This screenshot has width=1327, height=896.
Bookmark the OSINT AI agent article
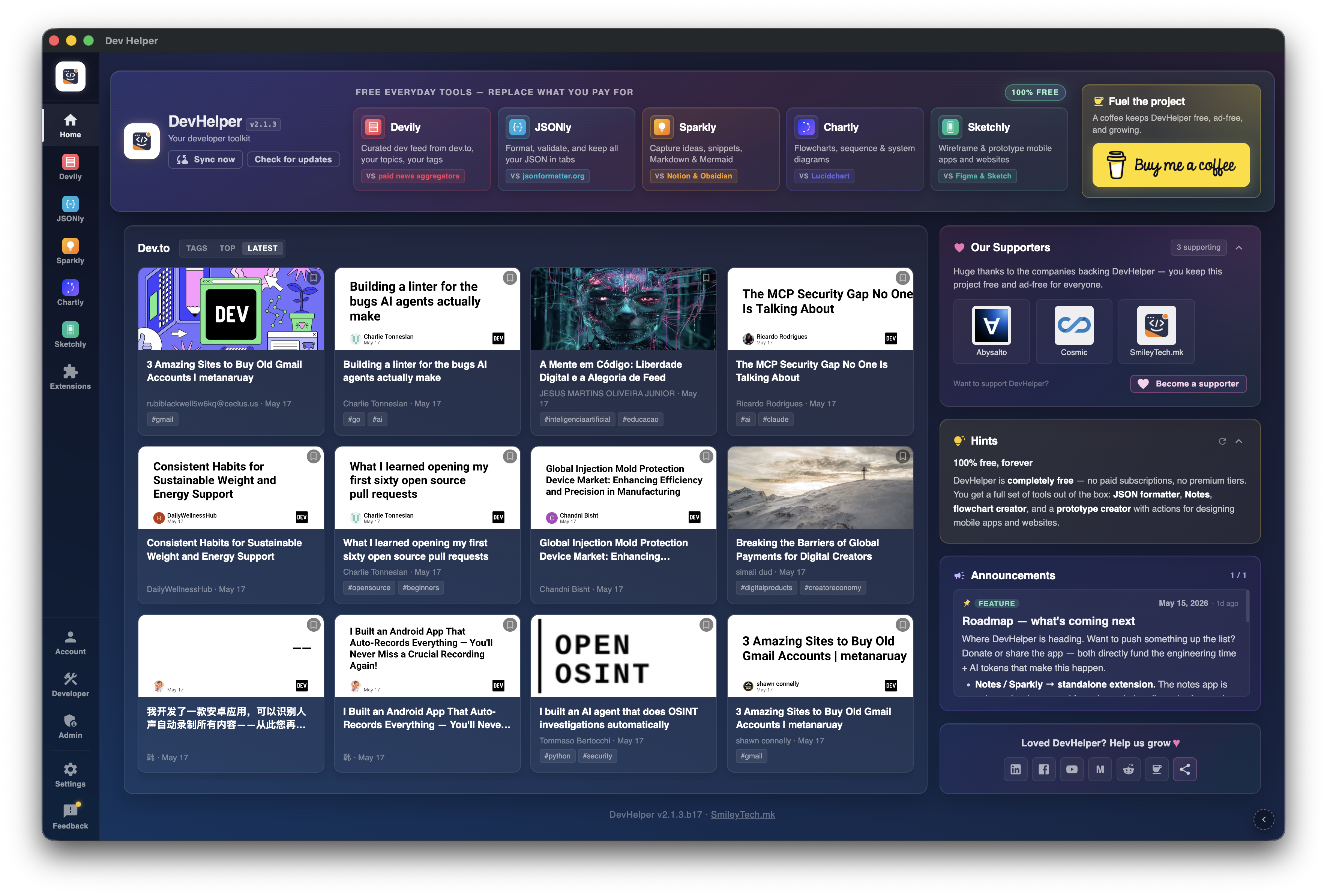point(706,625)
